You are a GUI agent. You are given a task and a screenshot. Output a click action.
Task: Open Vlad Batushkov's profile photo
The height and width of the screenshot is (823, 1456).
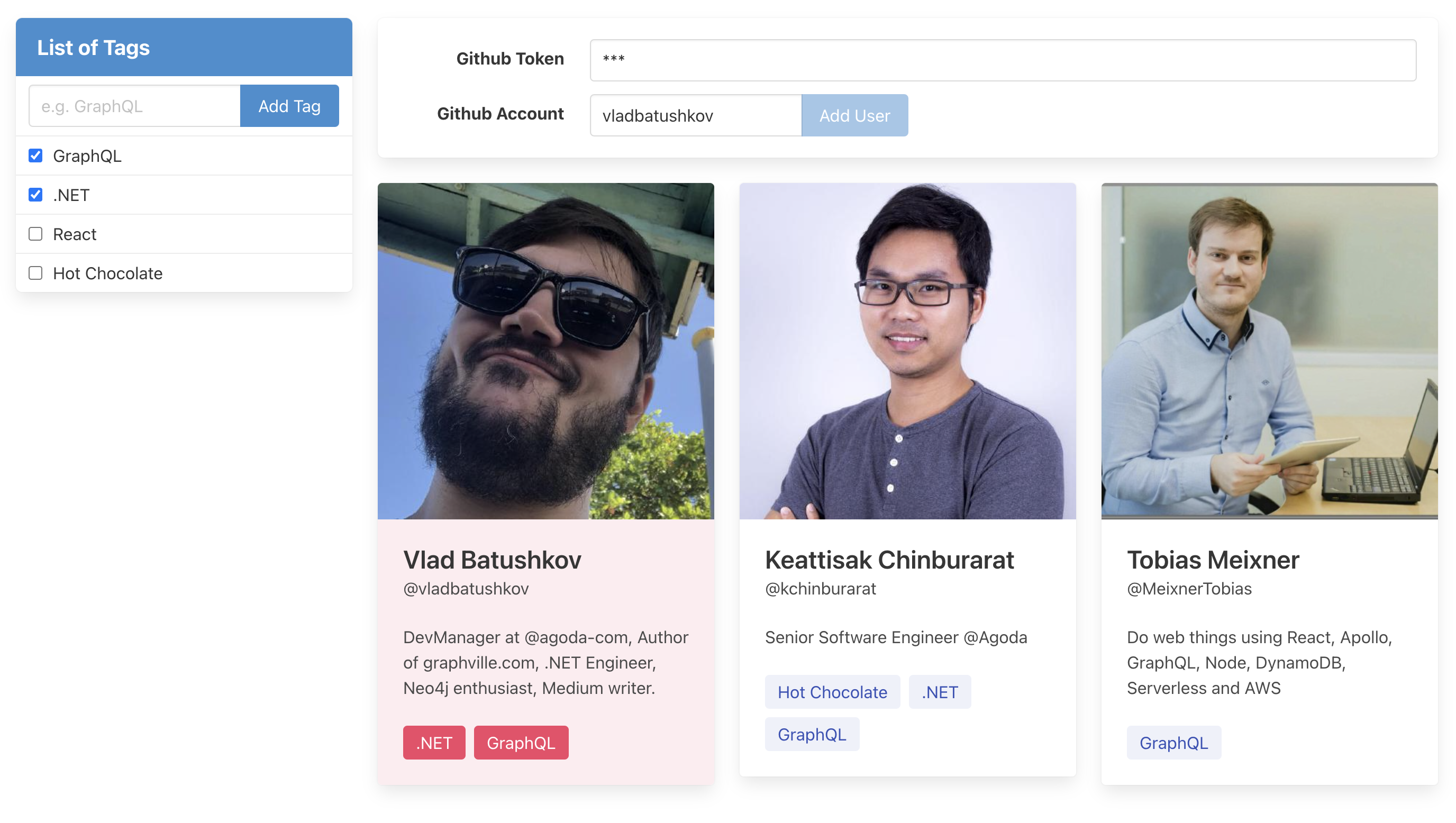pyautogui.click(x=545, y=351)
